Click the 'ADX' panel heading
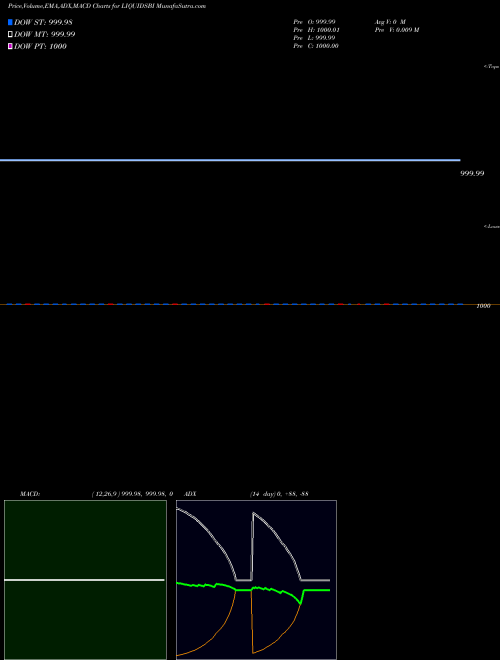This screenshot has height=660, width=500. point(190,494)
